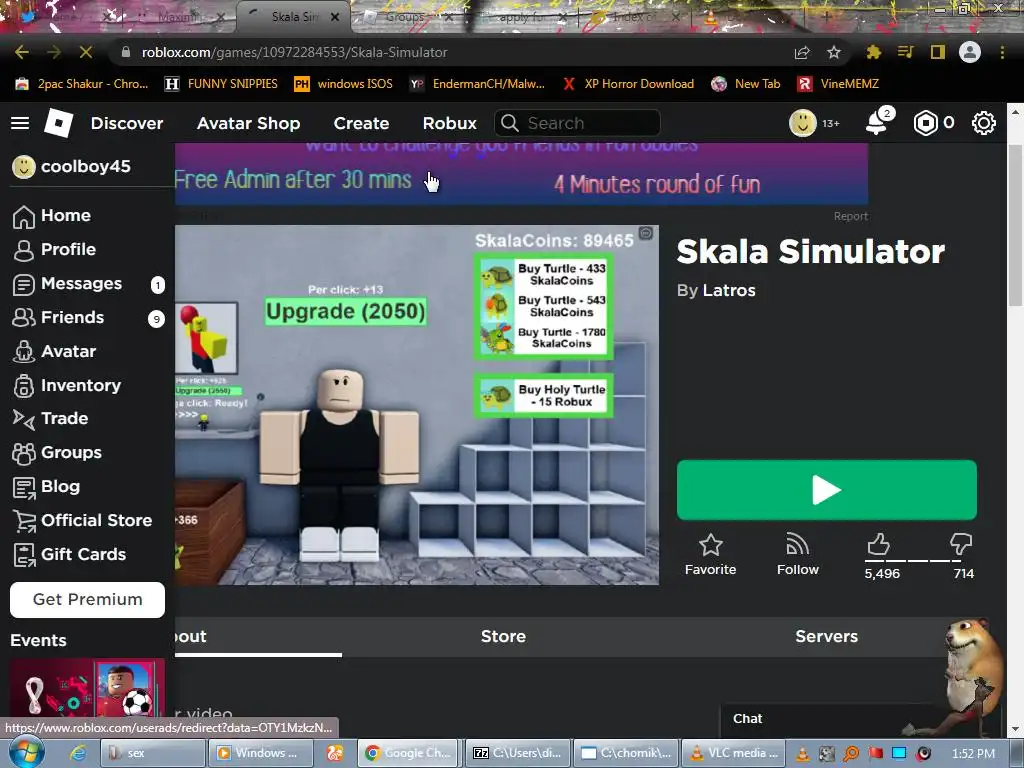
Task: Launch Internet Explorer from taskbar
Action: (x=78, y=753)
